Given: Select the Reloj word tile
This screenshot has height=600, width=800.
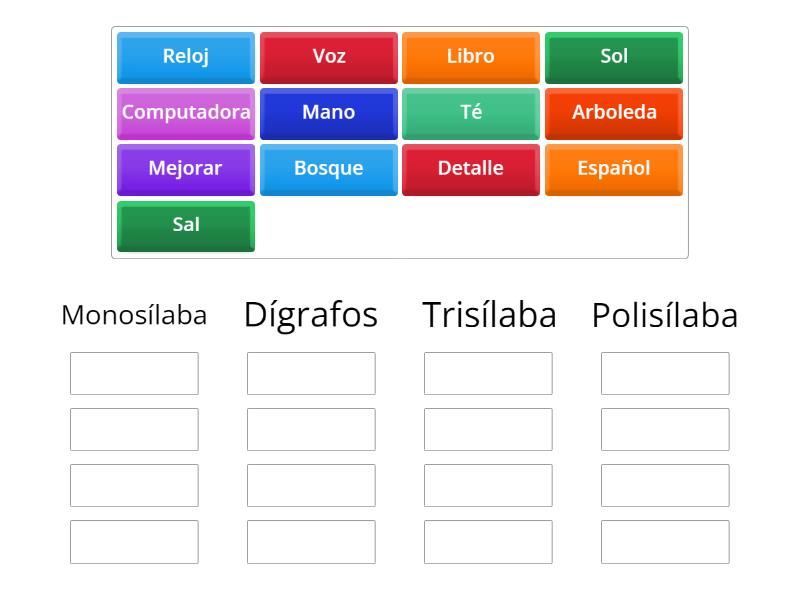Looking at the screenshot, I should click(185, 57).
